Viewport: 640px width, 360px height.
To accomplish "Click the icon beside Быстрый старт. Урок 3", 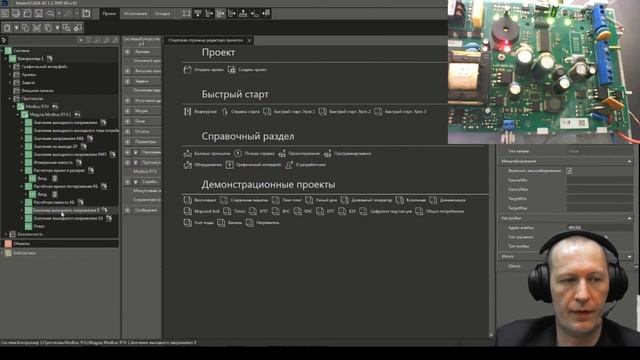I will click(378, 111).
